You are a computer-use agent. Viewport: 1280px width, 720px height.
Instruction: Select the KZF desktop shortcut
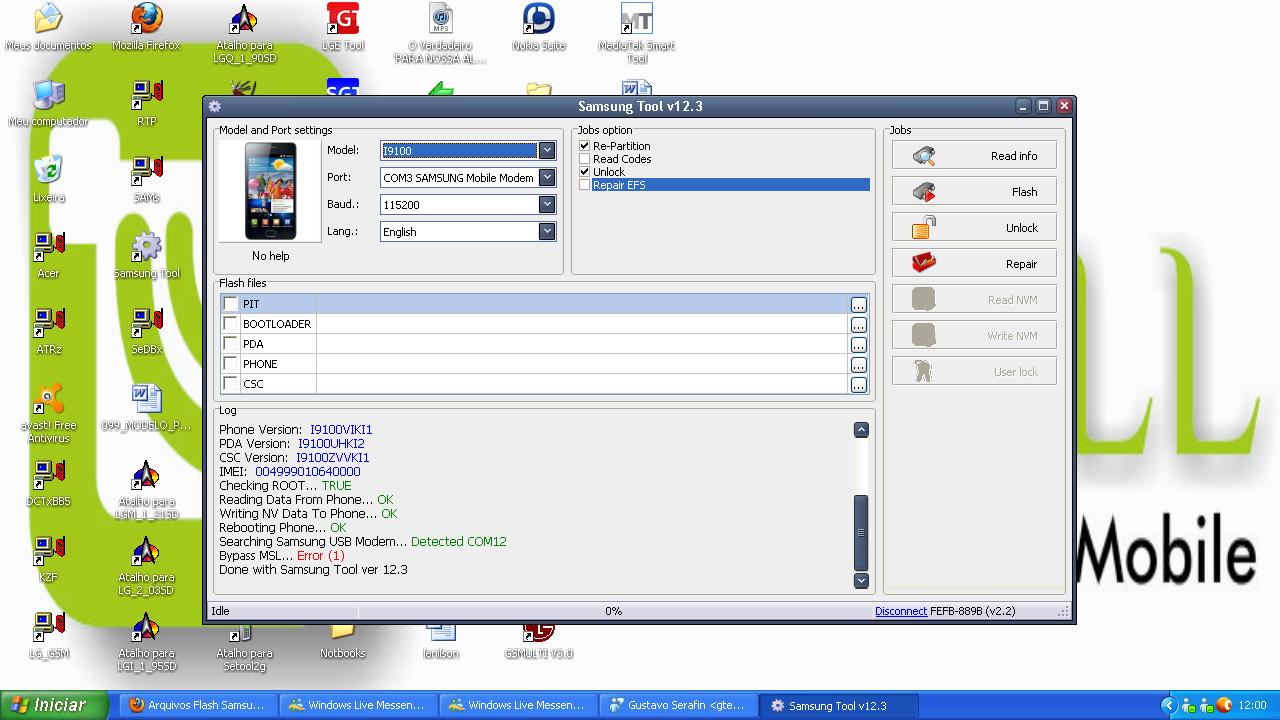click(48, 560)
